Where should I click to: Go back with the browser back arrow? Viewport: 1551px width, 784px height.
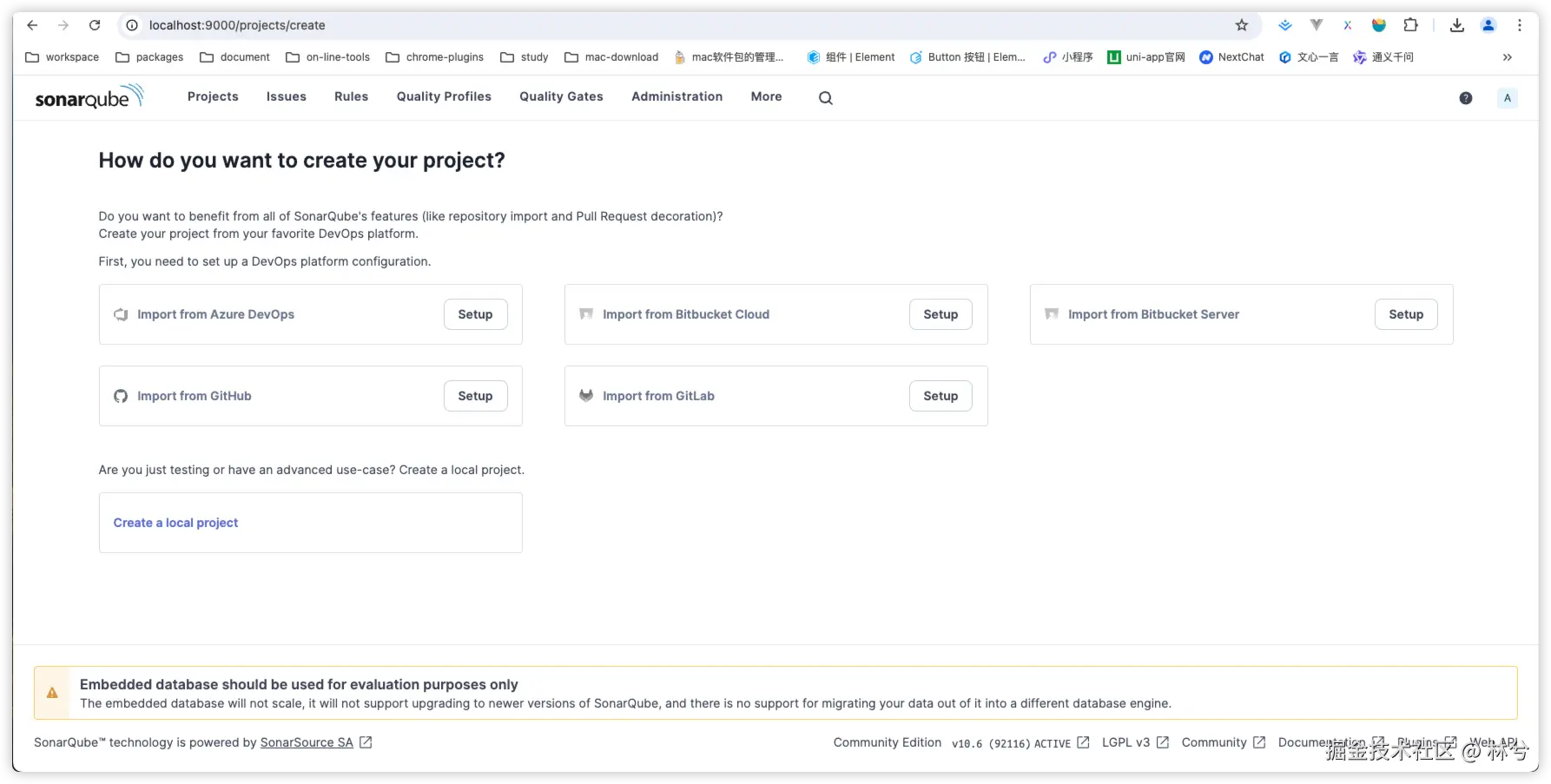click(x=32, y=25)
